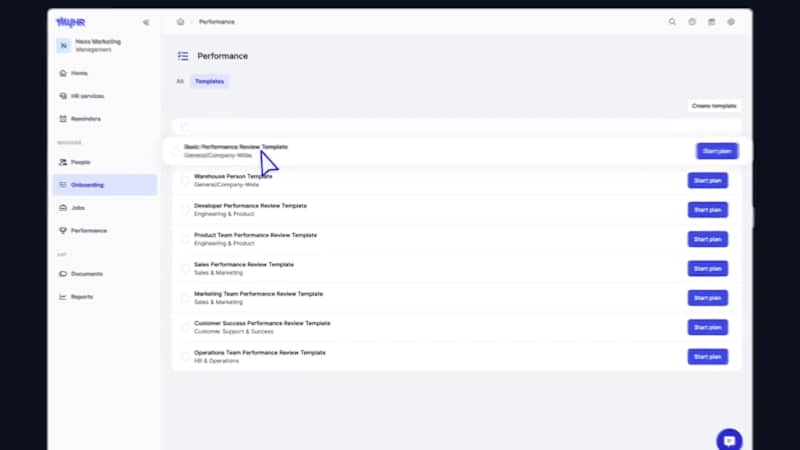Image resolution: width=800 pixels, height=450 pixels.
Task: Start plan for Marketing Team Performance Review Template
Action: (x=707, y=298)
